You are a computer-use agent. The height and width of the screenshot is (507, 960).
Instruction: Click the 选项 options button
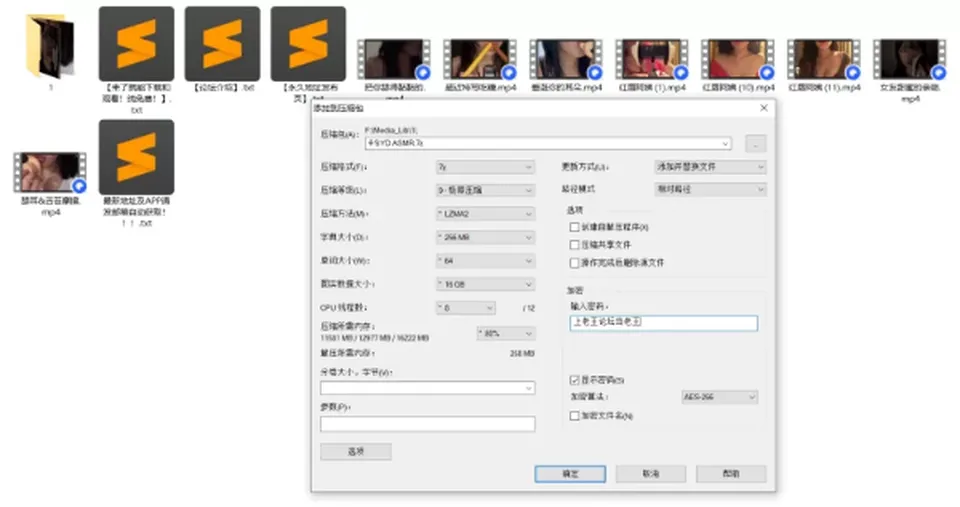pos(356,452)
